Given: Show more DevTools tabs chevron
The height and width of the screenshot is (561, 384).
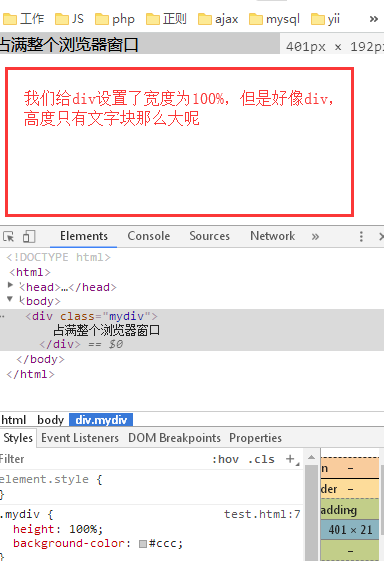Looking at the screenshot, I should 315,236.
